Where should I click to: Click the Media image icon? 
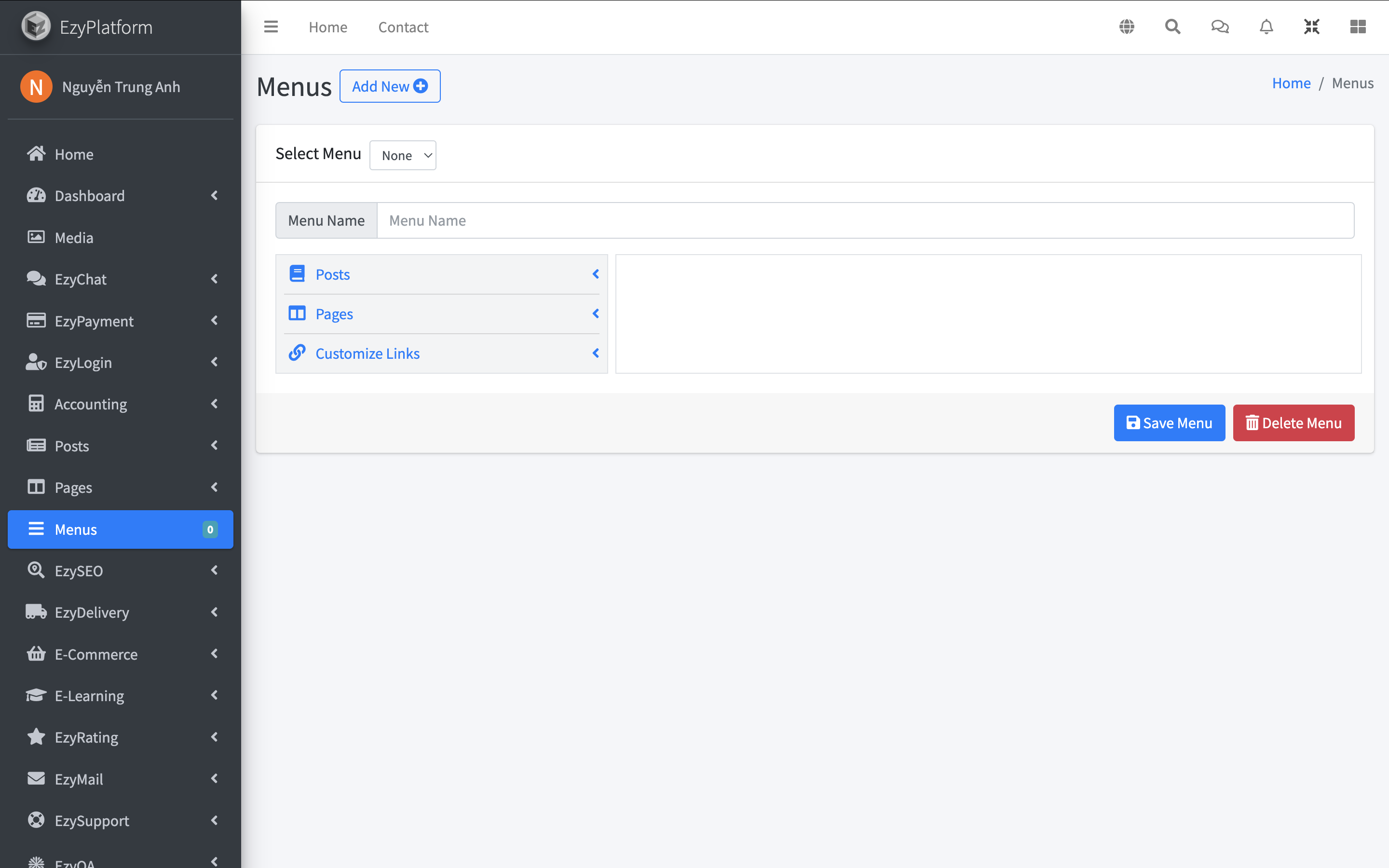pos(36,237)
